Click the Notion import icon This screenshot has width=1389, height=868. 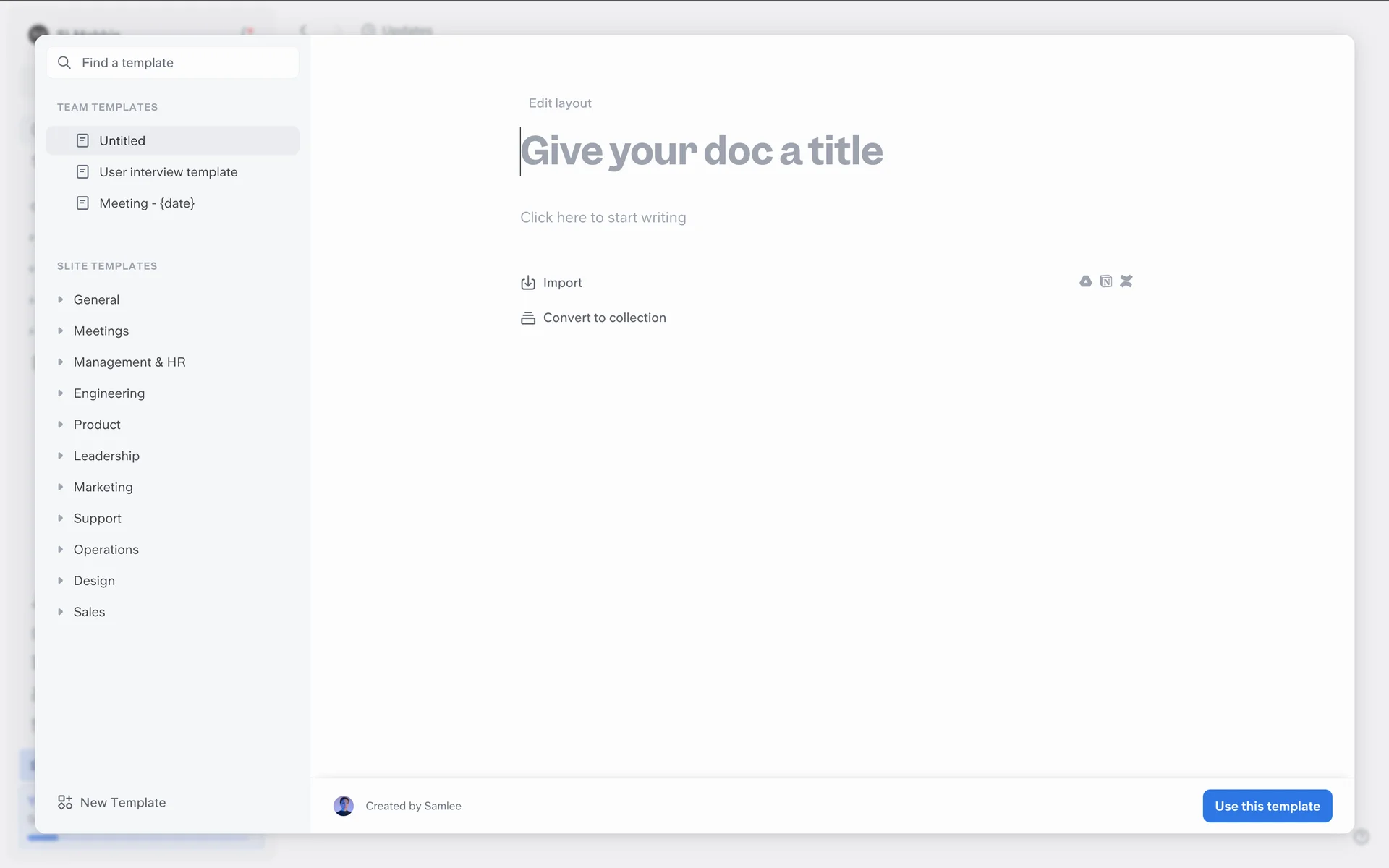1105,281
